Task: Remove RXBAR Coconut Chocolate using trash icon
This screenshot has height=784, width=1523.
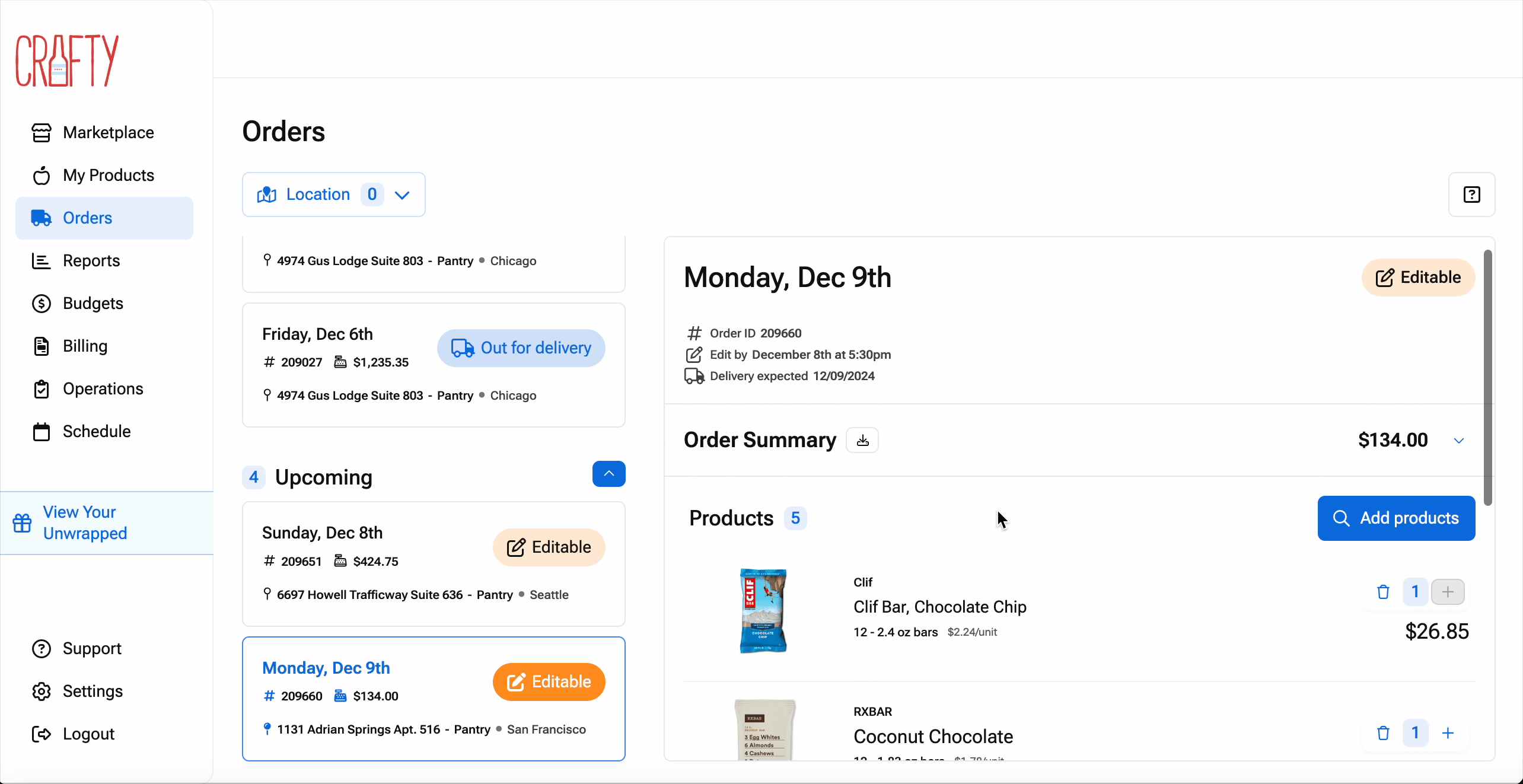Action: [x=1383, y=733]
